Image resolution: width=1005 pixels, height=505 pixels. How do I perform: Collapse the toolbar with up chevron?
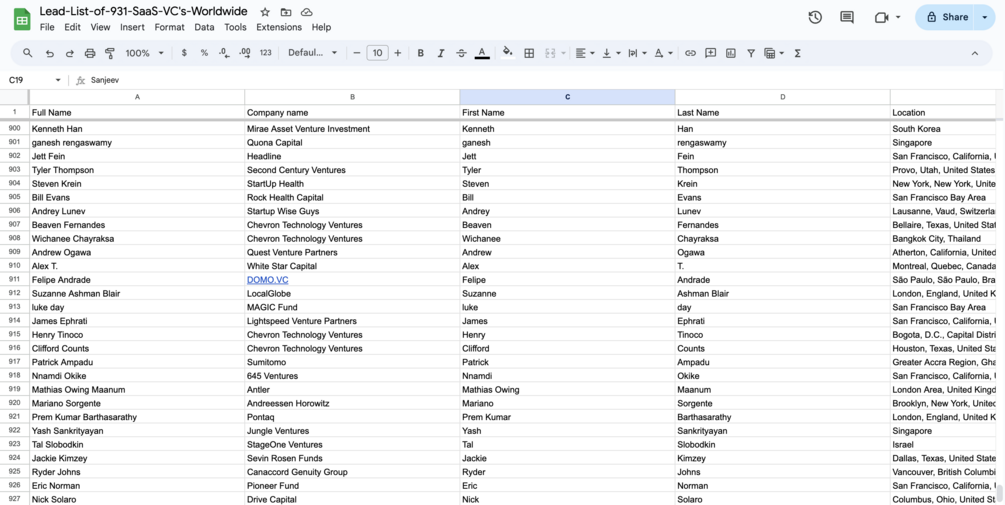[x=975, y=53]
